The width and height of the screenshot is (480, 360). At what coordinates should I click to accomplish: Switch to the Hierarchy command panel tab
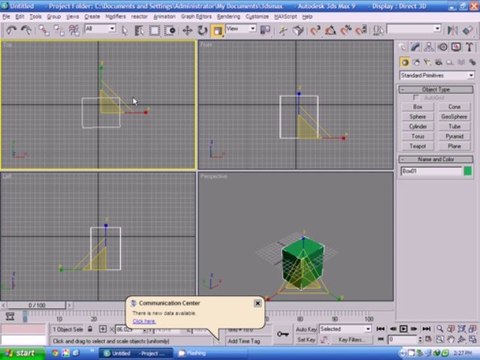[x=429, y=47]
